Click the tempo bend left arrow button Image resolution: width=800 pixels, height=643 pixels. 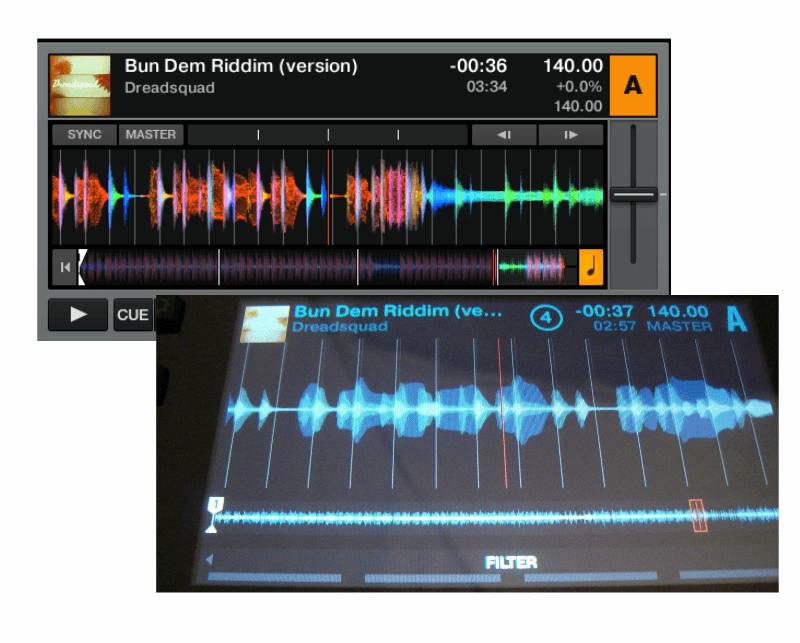tap(504, 135)
